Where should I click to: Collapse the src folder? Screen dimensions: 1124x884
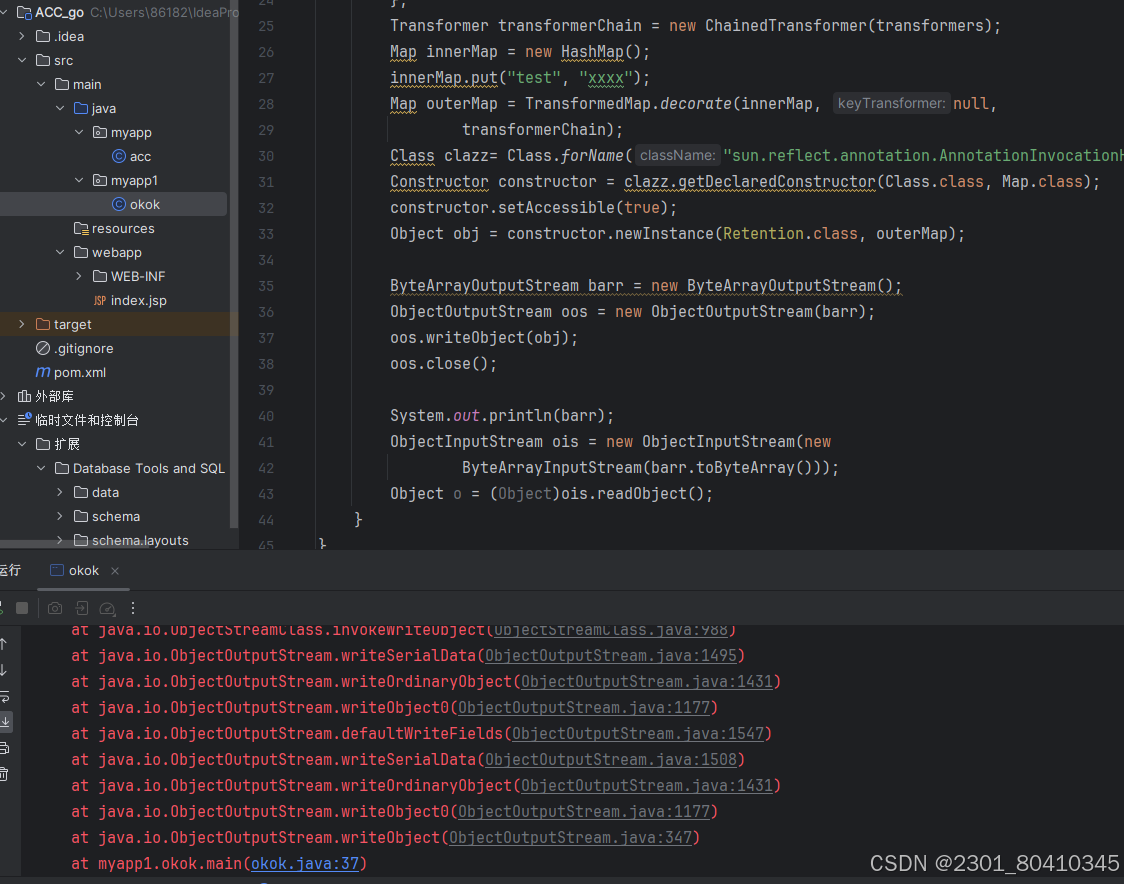22,60
